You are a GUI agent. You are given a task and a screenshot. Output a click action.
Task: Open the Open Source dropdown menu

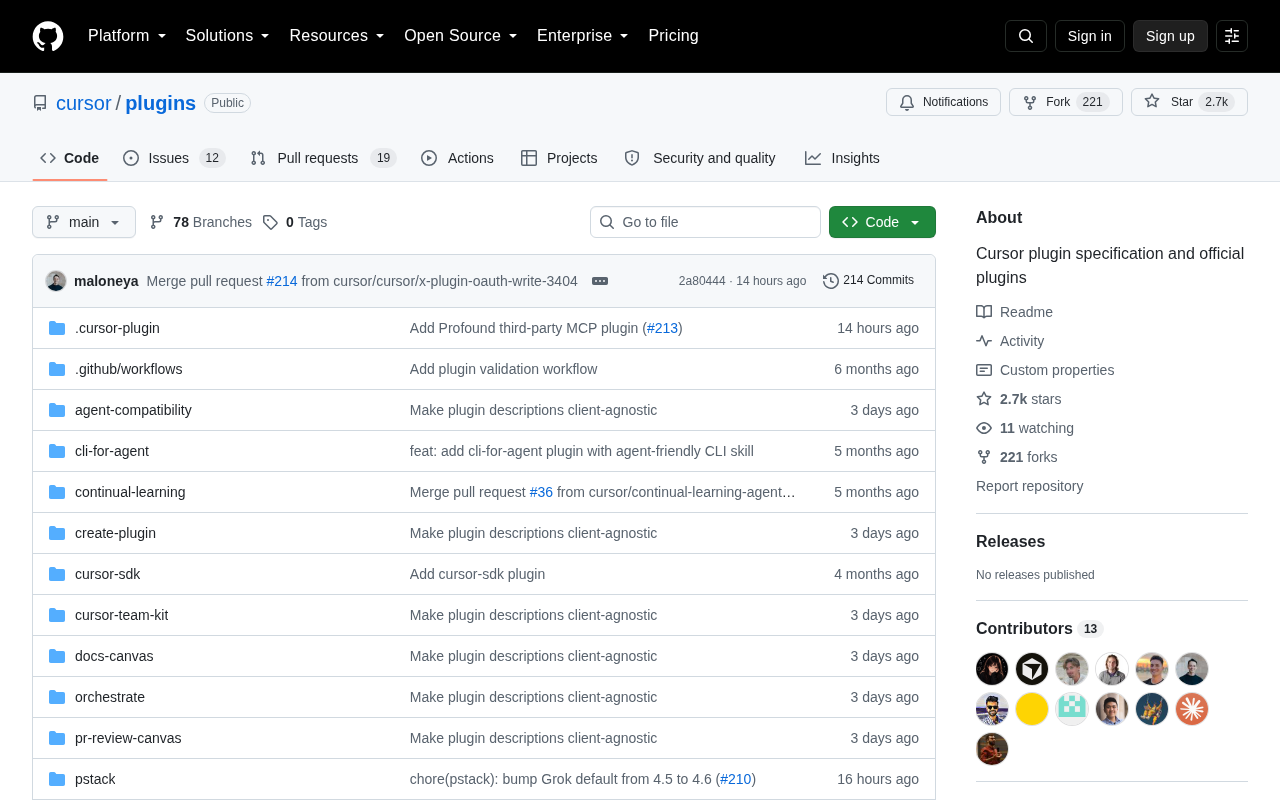click(x=461, y=36)
